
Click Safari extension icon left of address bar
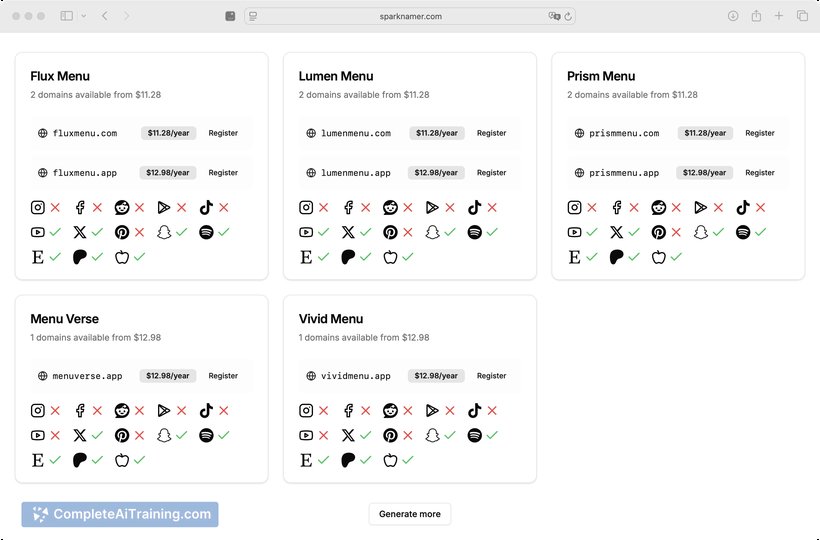tap(230, 16)
